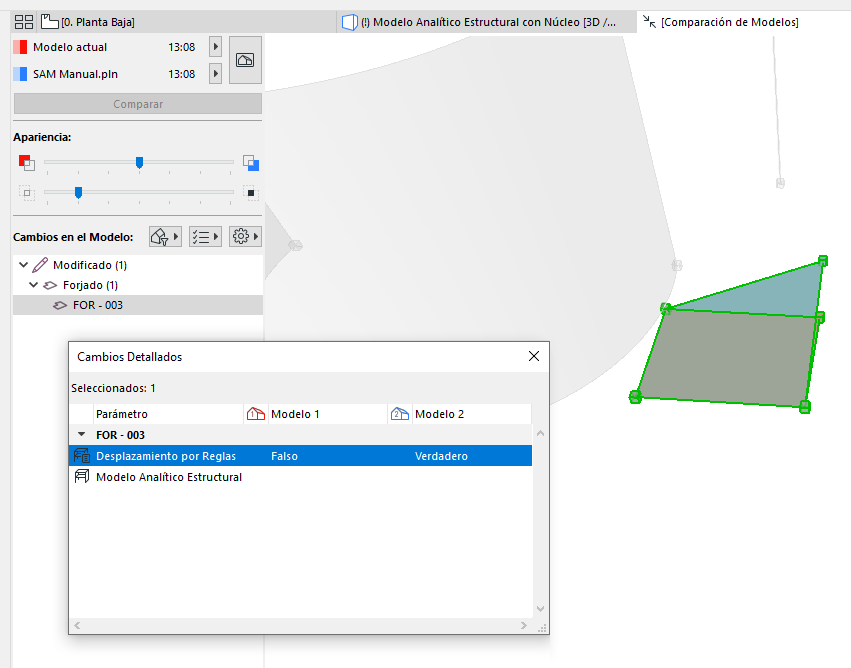Collapse the FOR - 003 group in dialog
The width and height of the screenshot is (851, 668).
tap(81, 435)
